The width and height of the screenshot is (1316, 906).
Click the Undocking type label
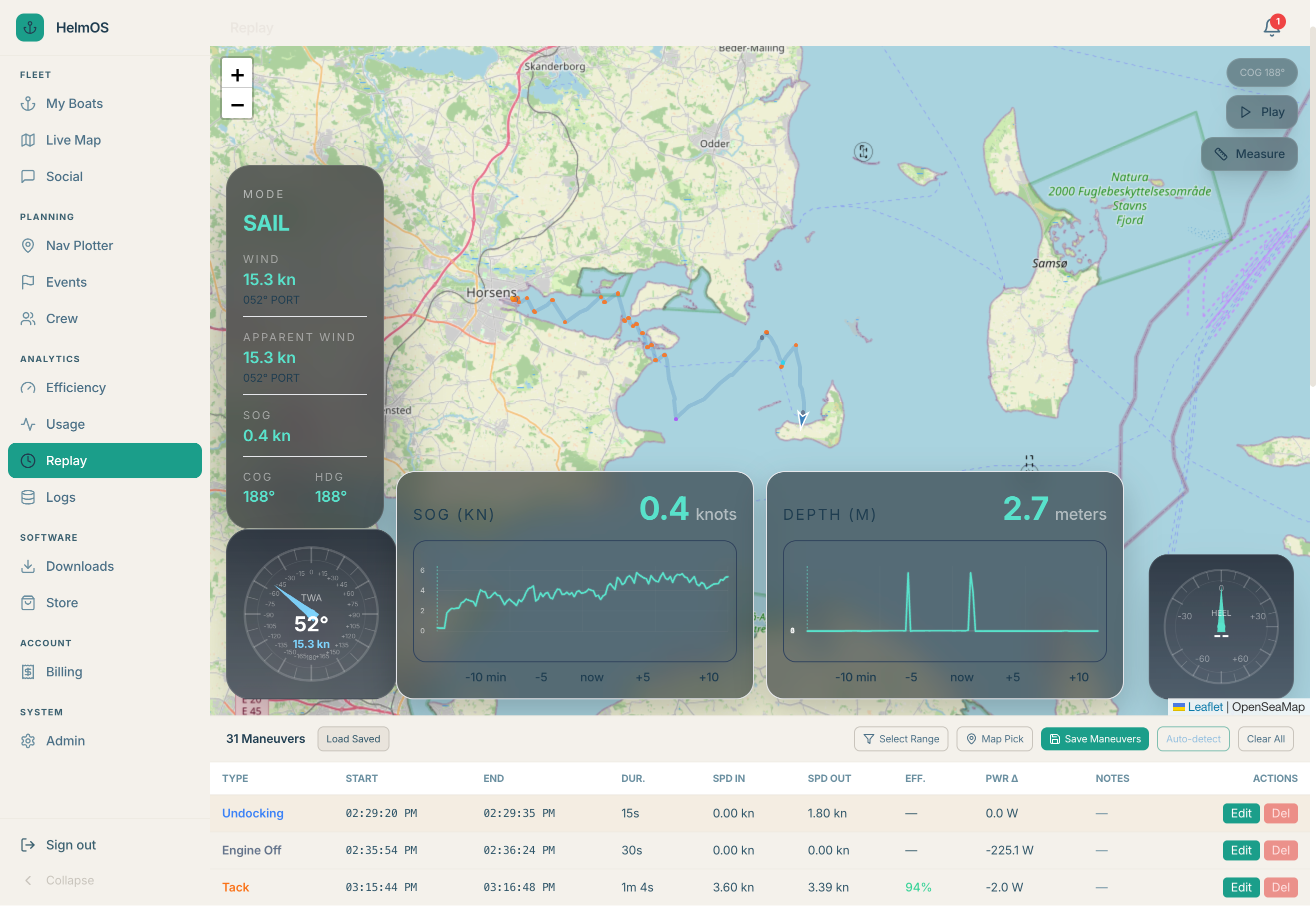click(252, 813)
